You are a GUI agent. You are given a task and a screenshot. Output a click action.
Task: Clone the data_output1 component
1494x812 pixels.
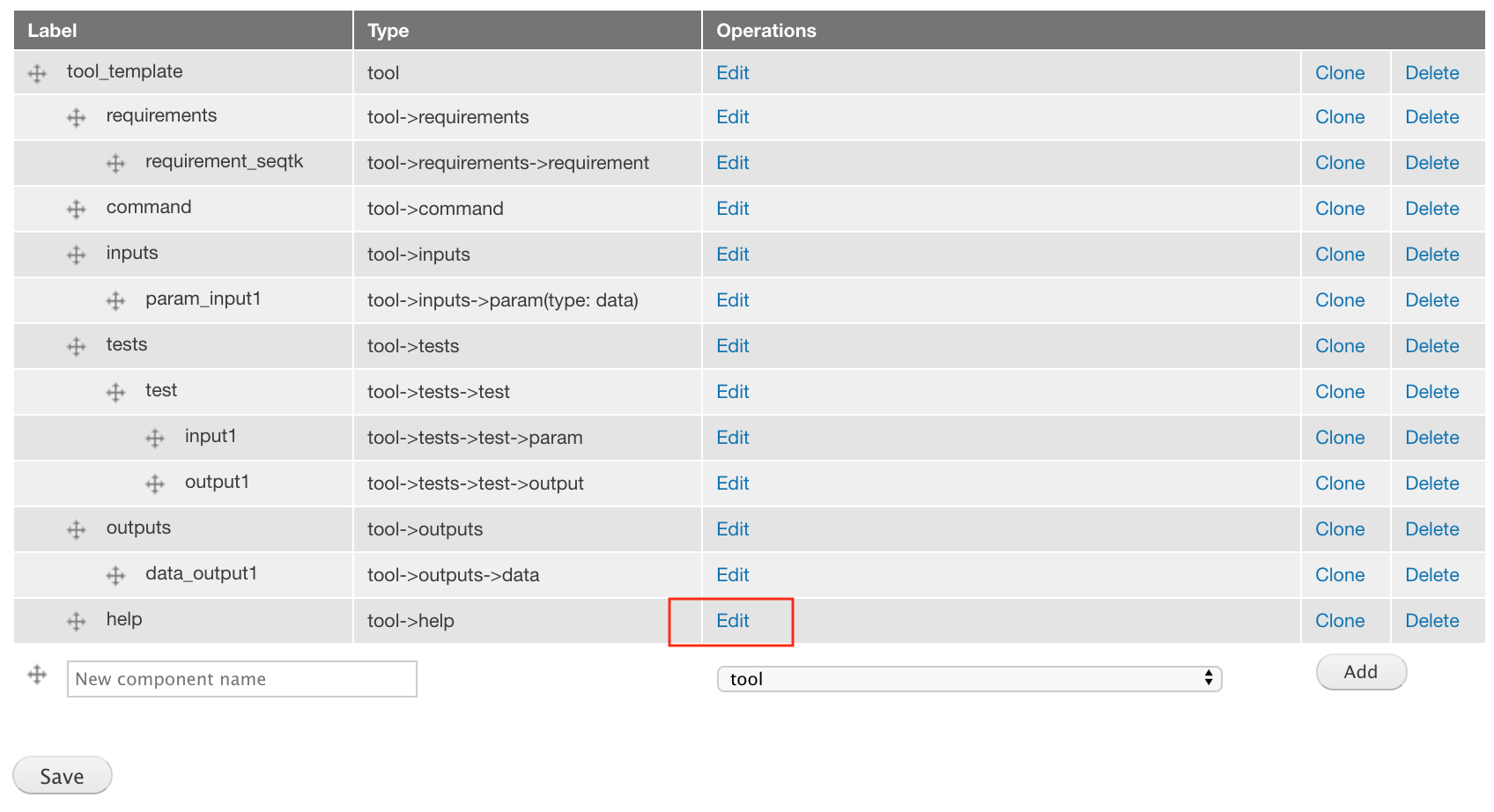[1340, 575]
